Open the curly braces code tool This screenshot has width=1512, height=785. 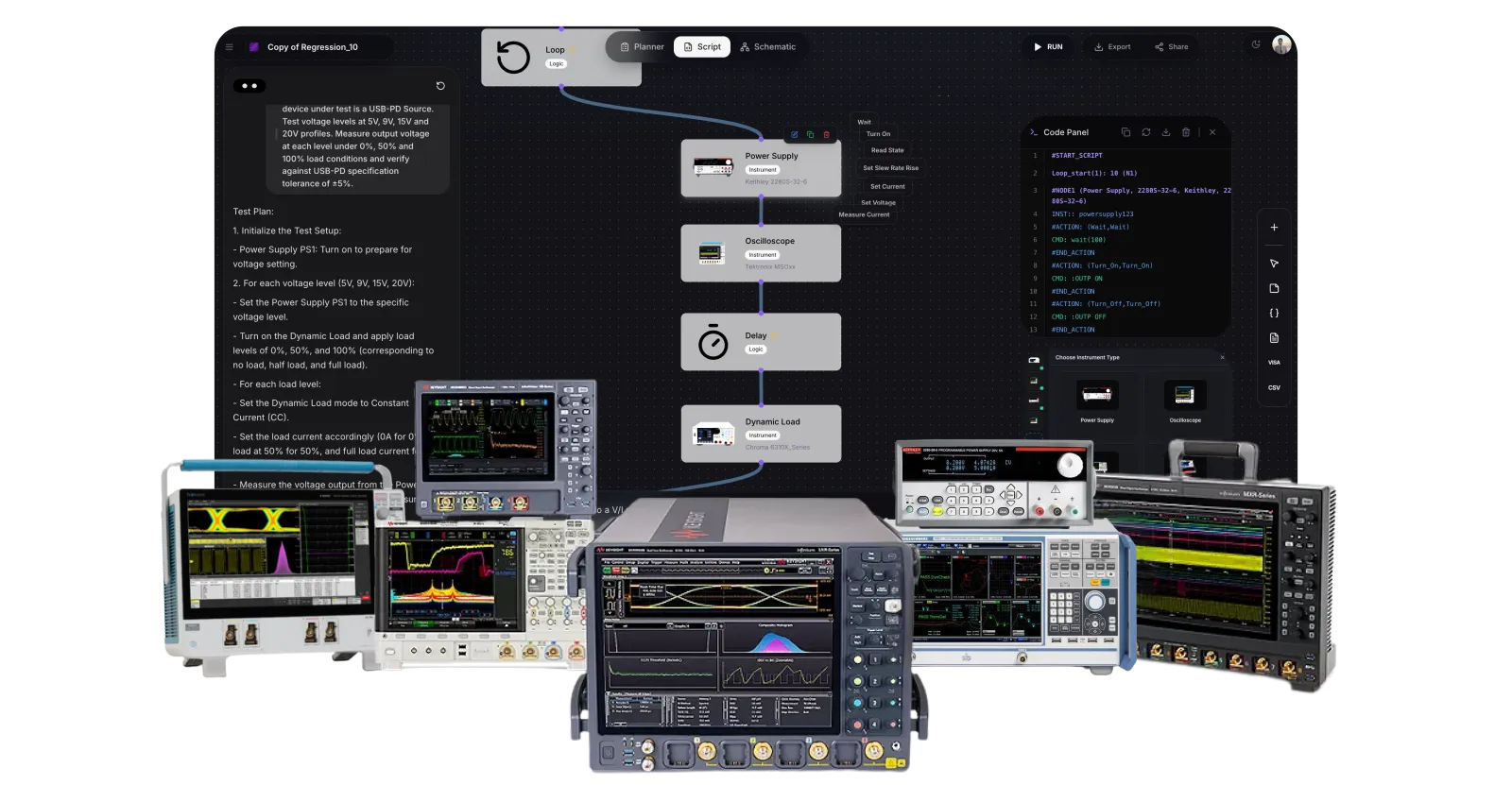[1274, 313]
